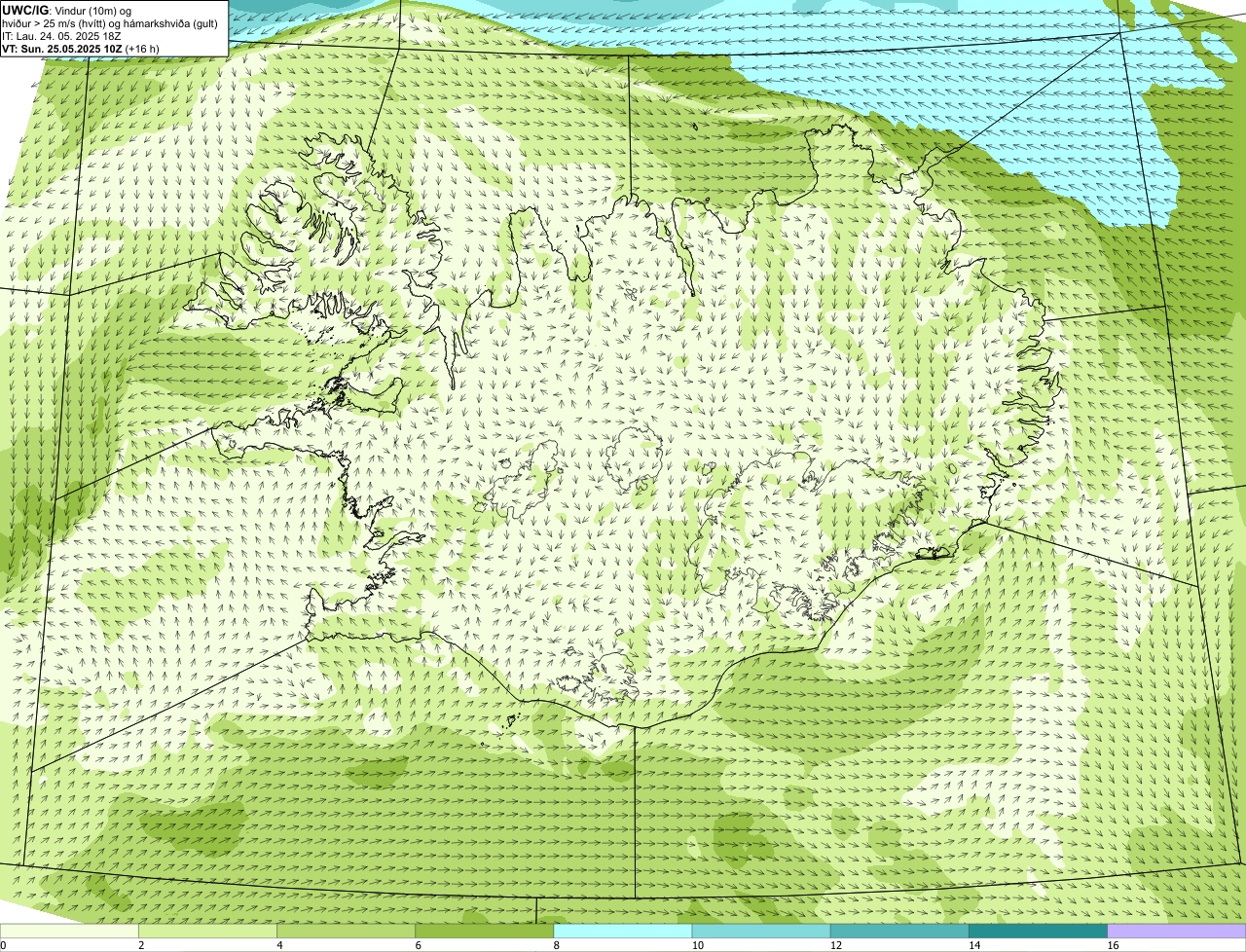Click the legend scale value "10"
Viewport: 1246px width, 952px height.
698,945
